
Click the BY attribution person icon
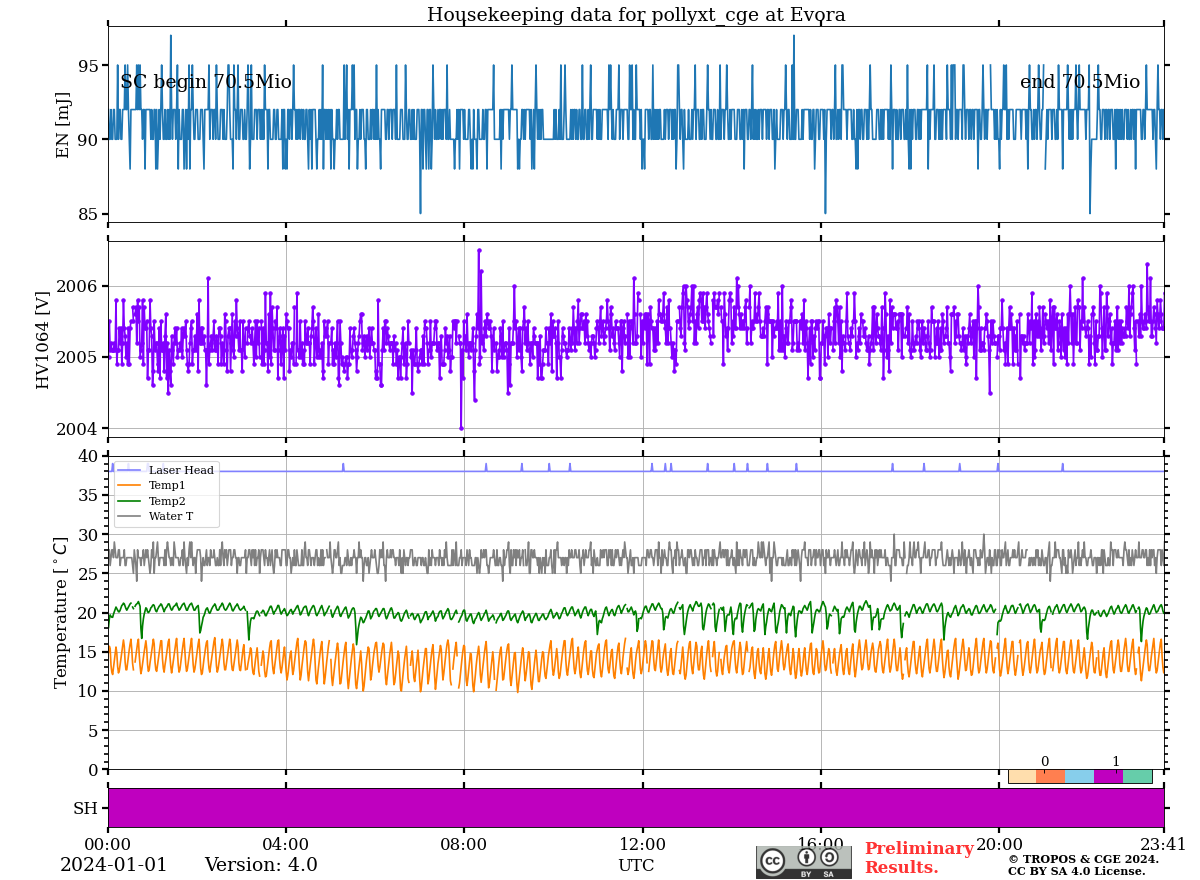(806, 857)
